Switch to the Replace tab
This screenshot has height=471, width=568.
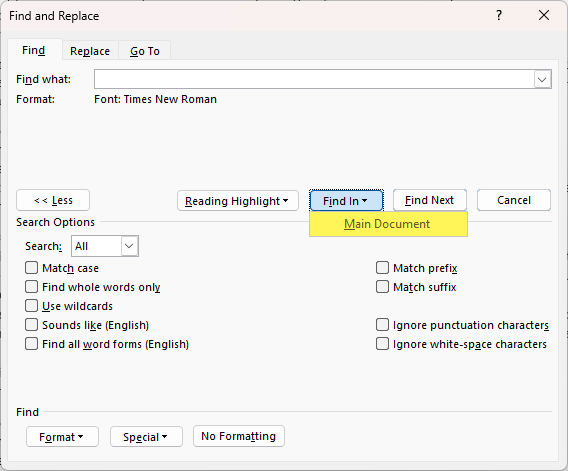90,51
